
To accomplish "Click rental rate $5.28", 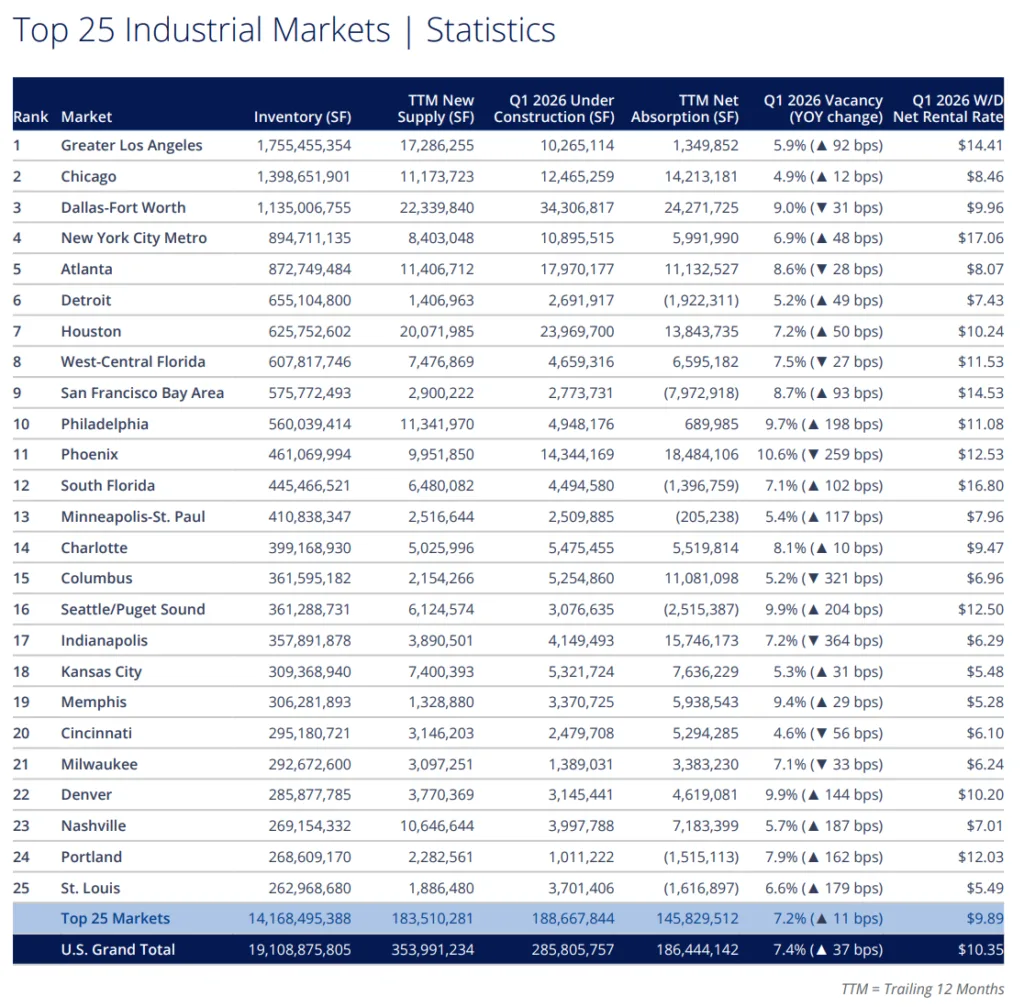I will (x=985, y=703).
